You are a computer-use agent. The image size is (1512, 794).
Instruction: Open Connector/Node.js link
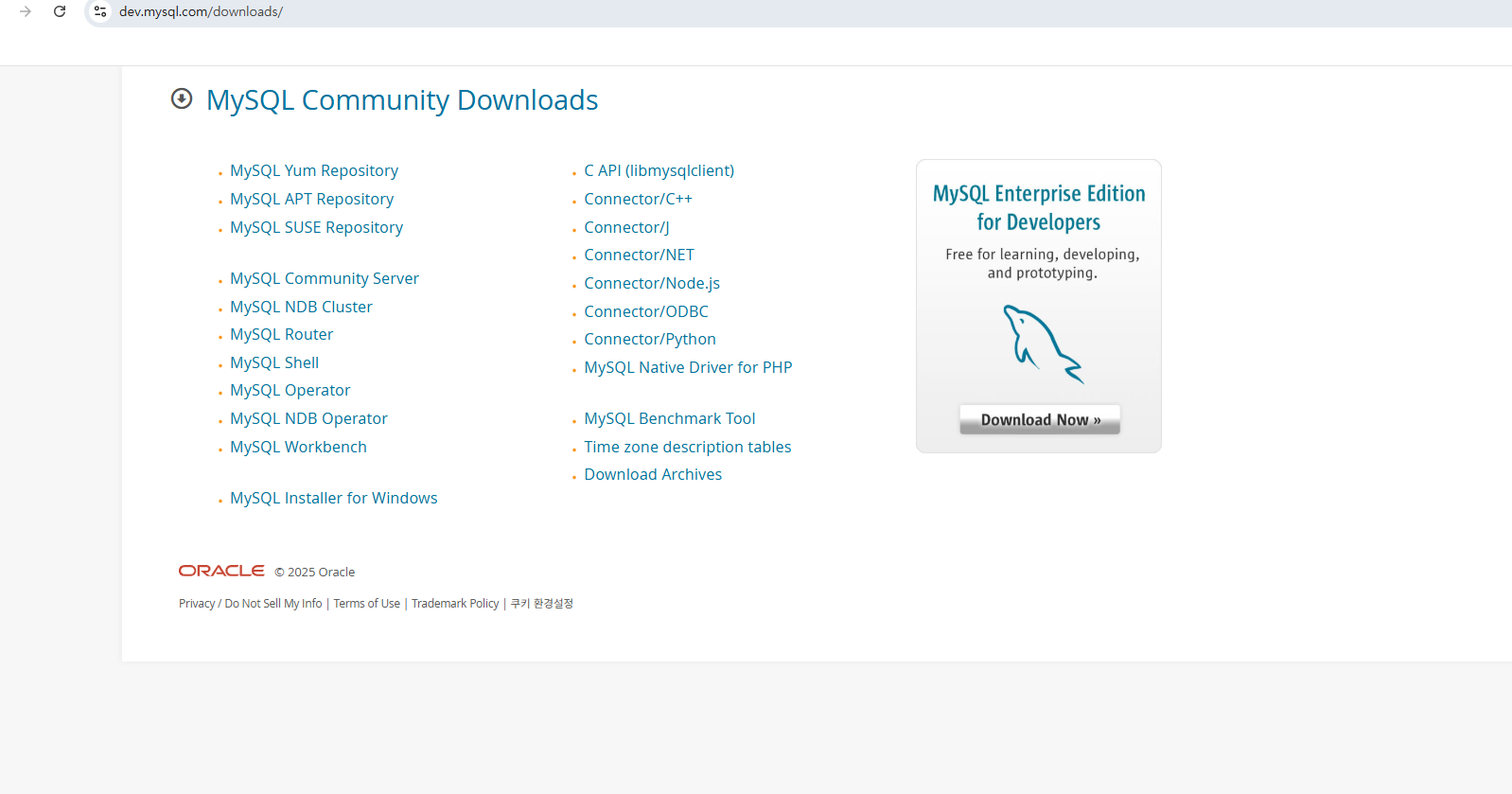tap(652, 283)
